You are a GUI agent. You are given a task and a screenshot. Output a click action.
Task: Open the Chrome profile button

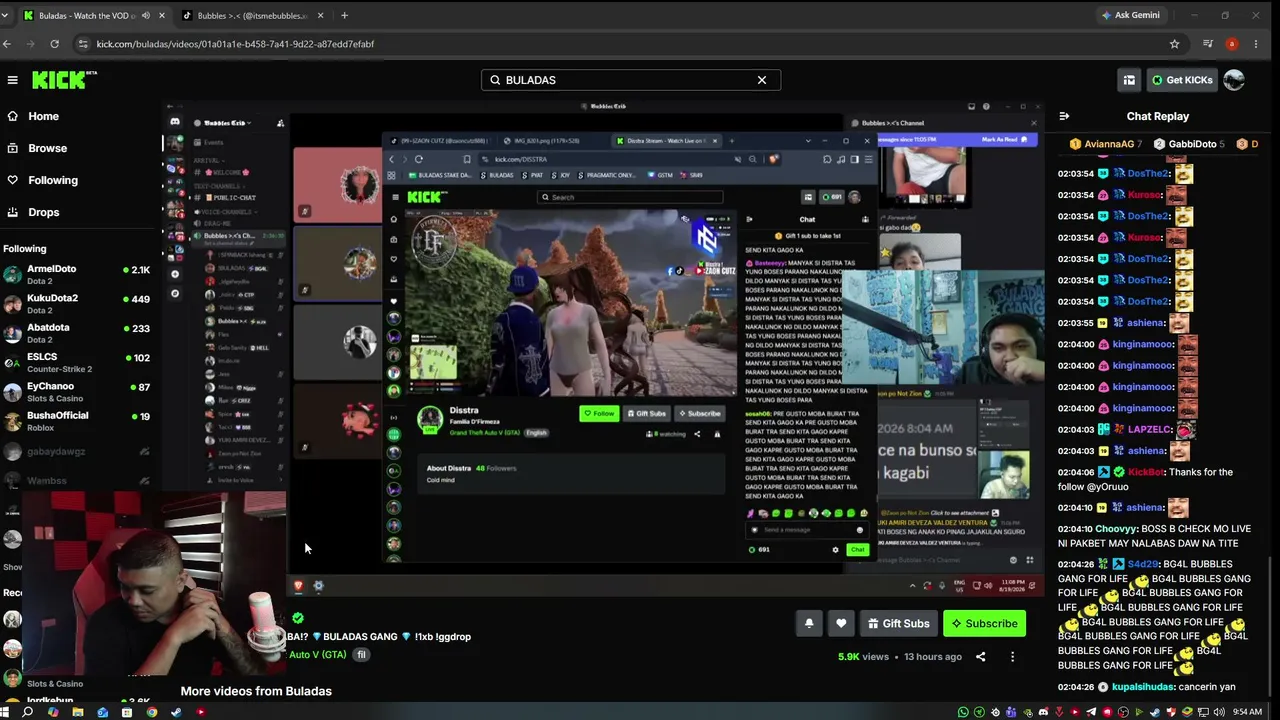1232,44
